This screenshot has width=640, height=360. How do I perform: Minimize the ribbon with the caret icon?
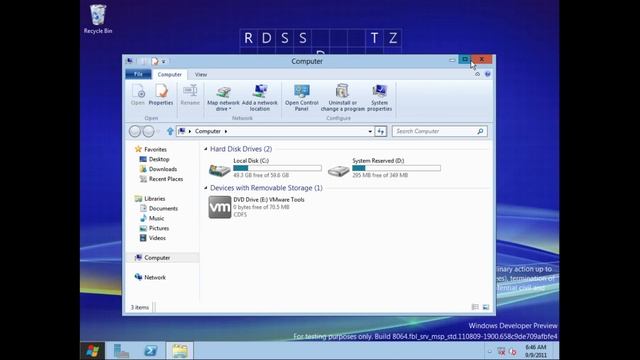(x=477, y=74)
